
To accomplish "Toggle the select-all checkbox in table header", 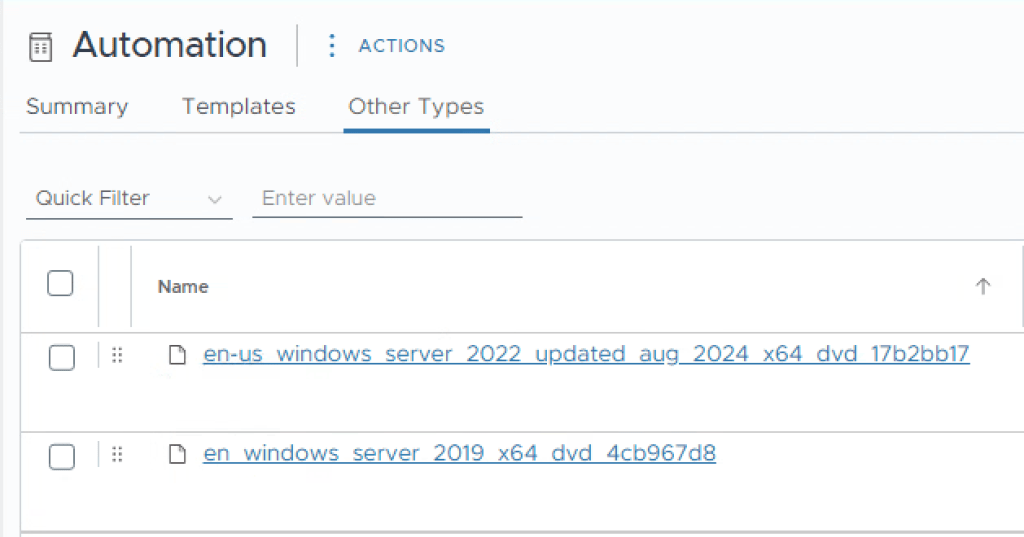I will coord(61,284).
